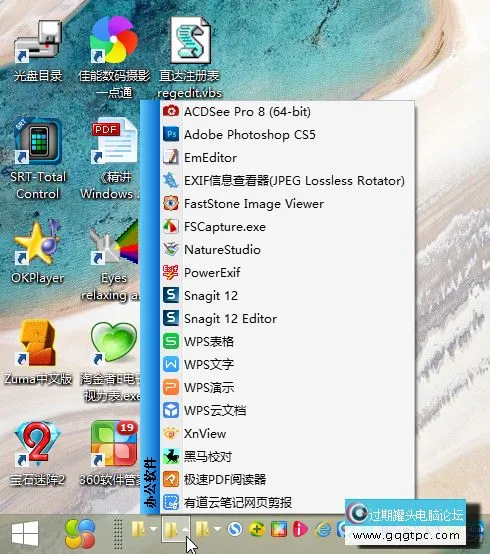Expand the third folder toolbar dropdown arrow
The image size is (490, 554).
pyautogui.click(x=217, y=529)
